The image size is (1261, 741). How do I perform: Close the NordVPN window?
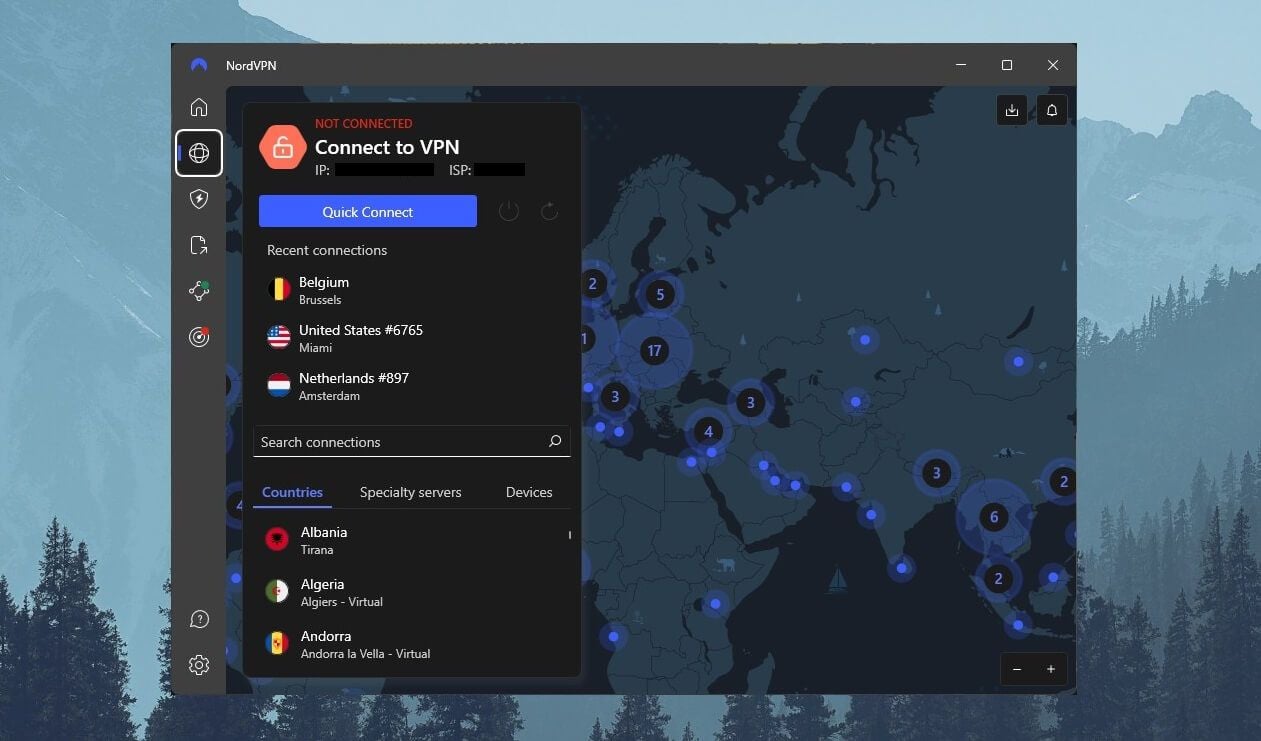coord(1053,65)
